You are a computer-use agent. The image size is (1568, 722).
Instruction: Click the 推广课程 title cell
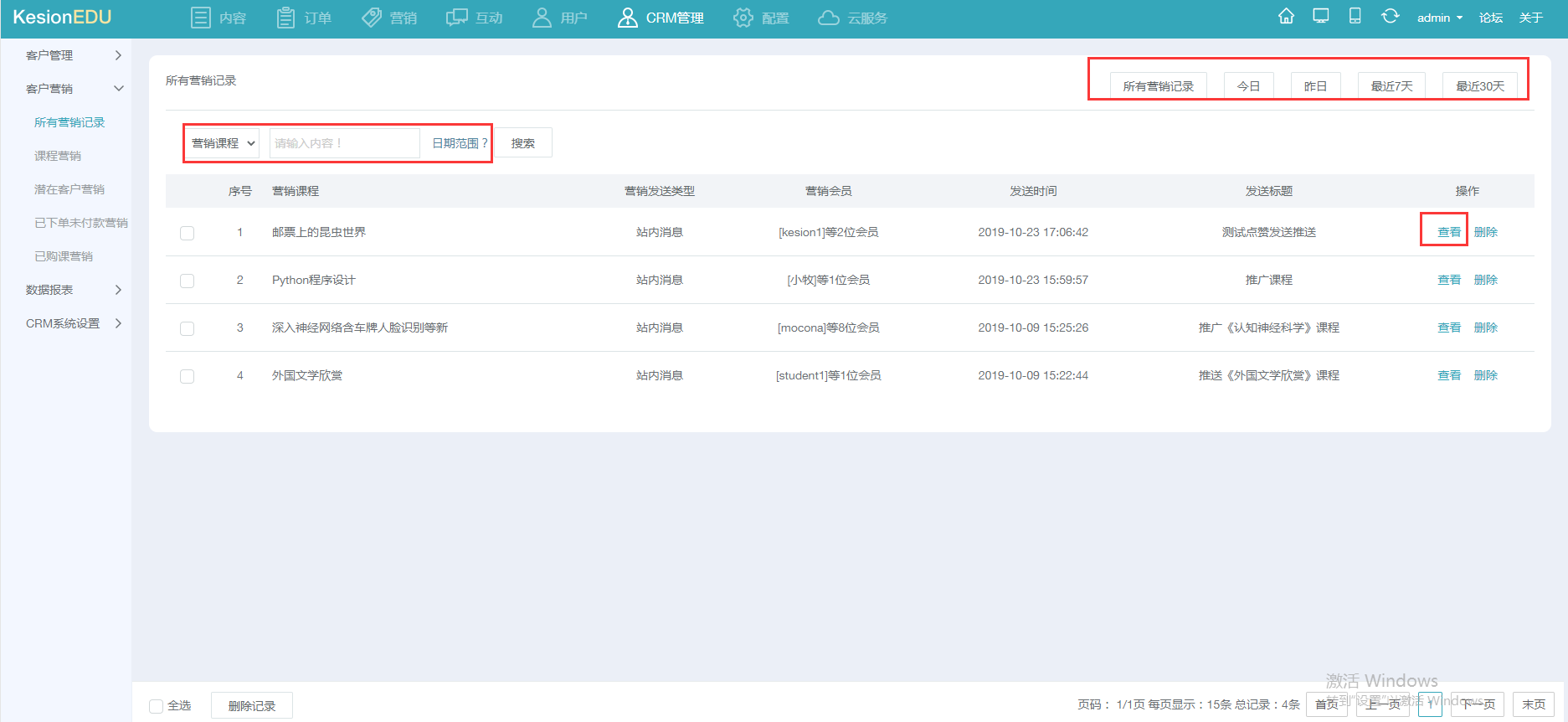tap(1269, 280)
